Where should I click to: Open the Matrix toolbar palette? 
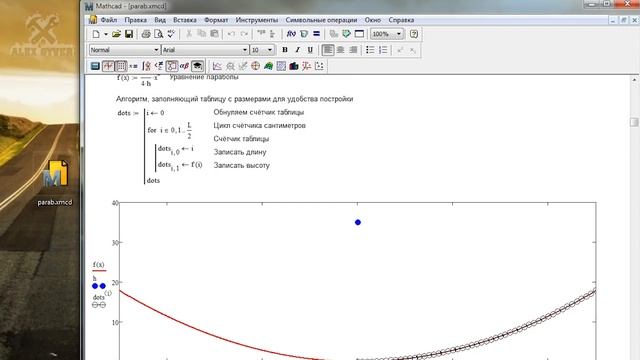(121, 66)
